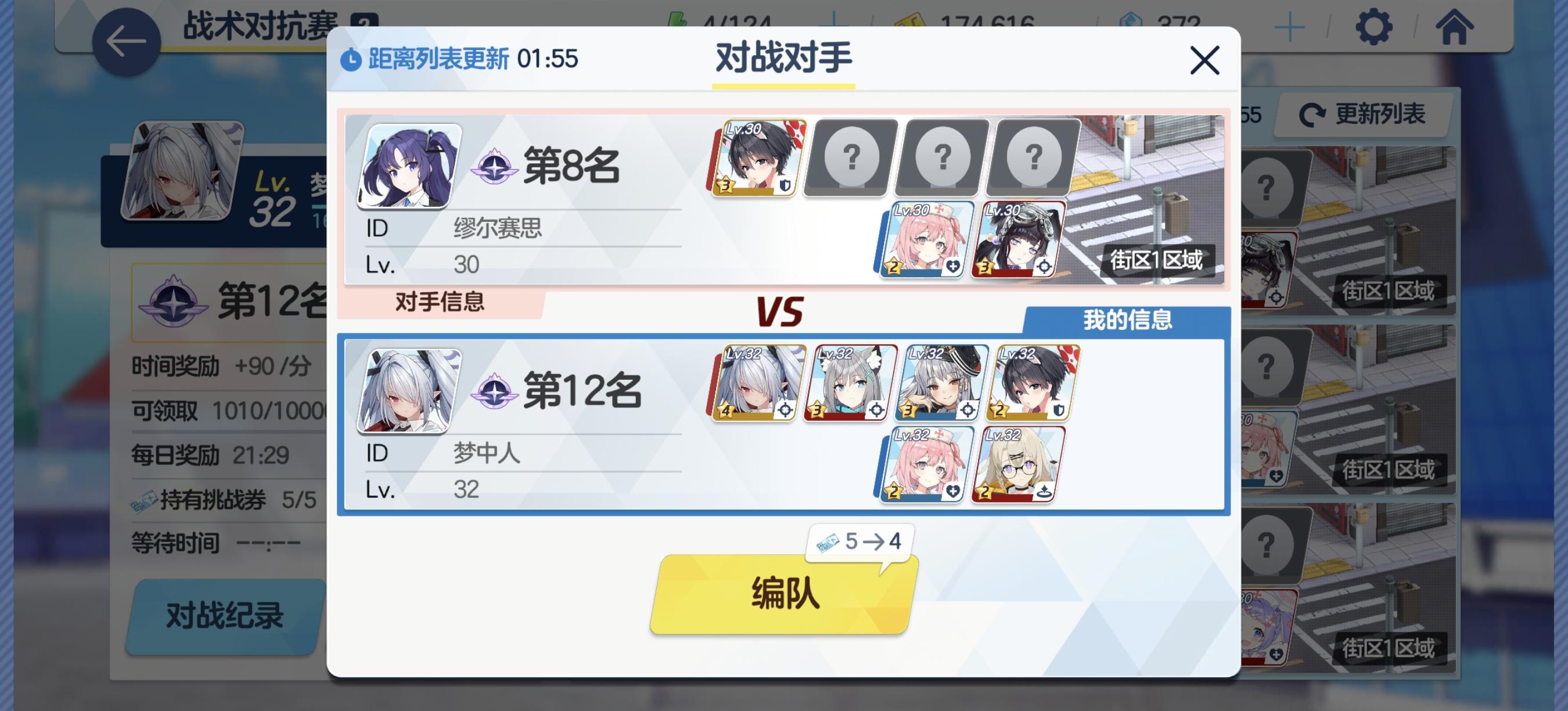Open the settings gear icon
Image resolution: width=1568 pixels, height=711 pixels.
coord(1373,27)
